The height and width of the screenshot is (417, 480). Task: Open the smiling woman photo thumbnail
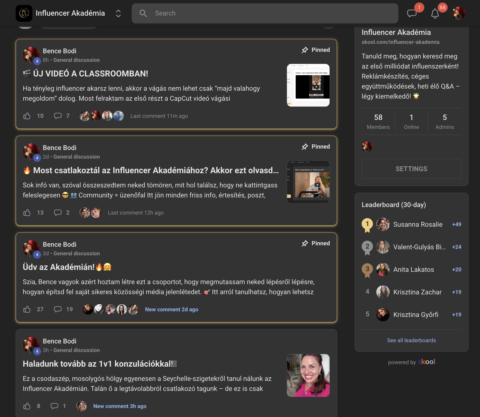tap(308, 375)
